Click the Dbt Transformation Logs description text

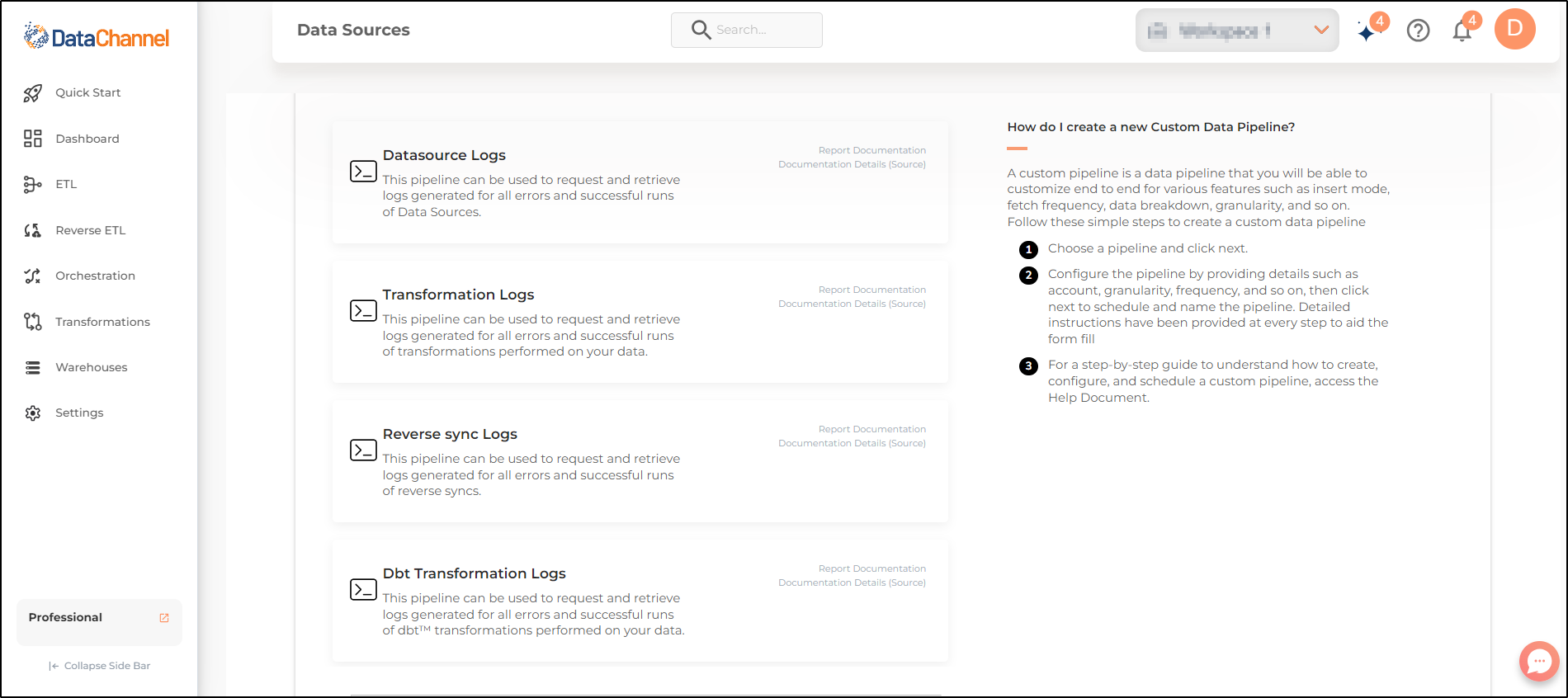[533, 614]
